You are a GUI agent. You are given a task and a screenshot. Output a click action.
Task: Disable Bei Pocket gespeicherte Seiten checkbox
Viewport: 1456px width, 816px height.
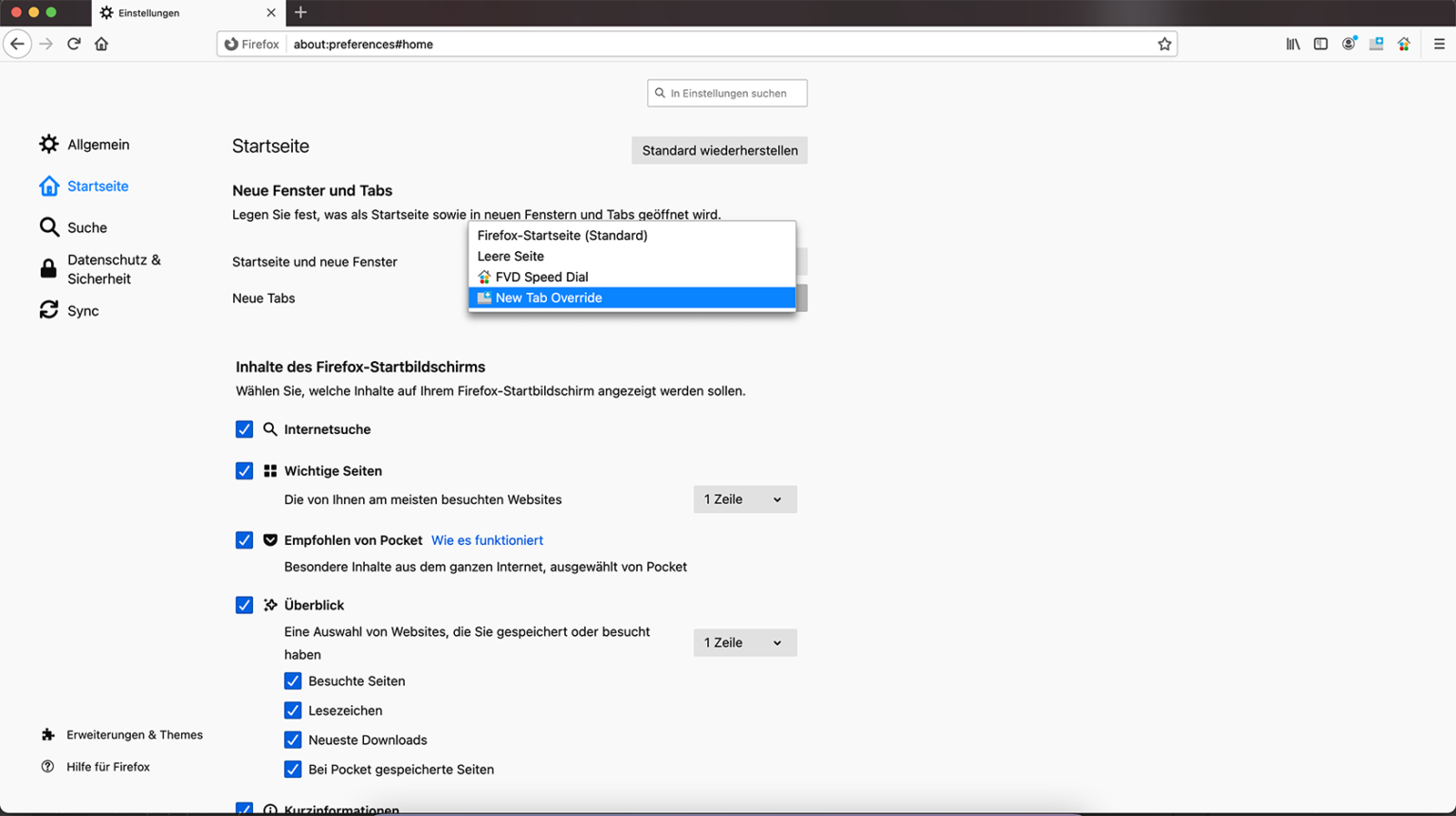(x=293, y=770)
